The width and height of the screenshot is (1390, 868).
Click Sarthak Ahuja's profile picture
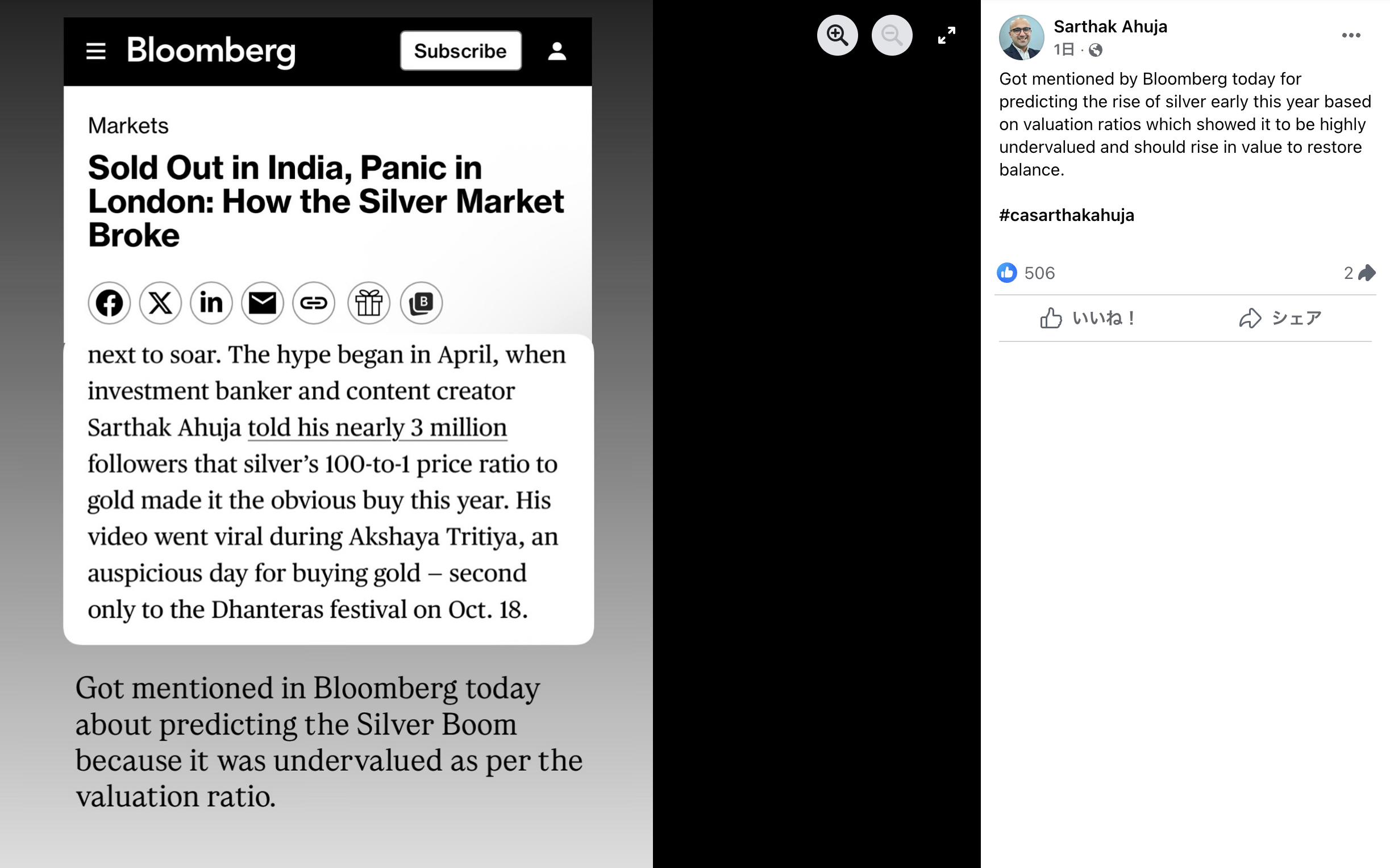coord(1021,37)
